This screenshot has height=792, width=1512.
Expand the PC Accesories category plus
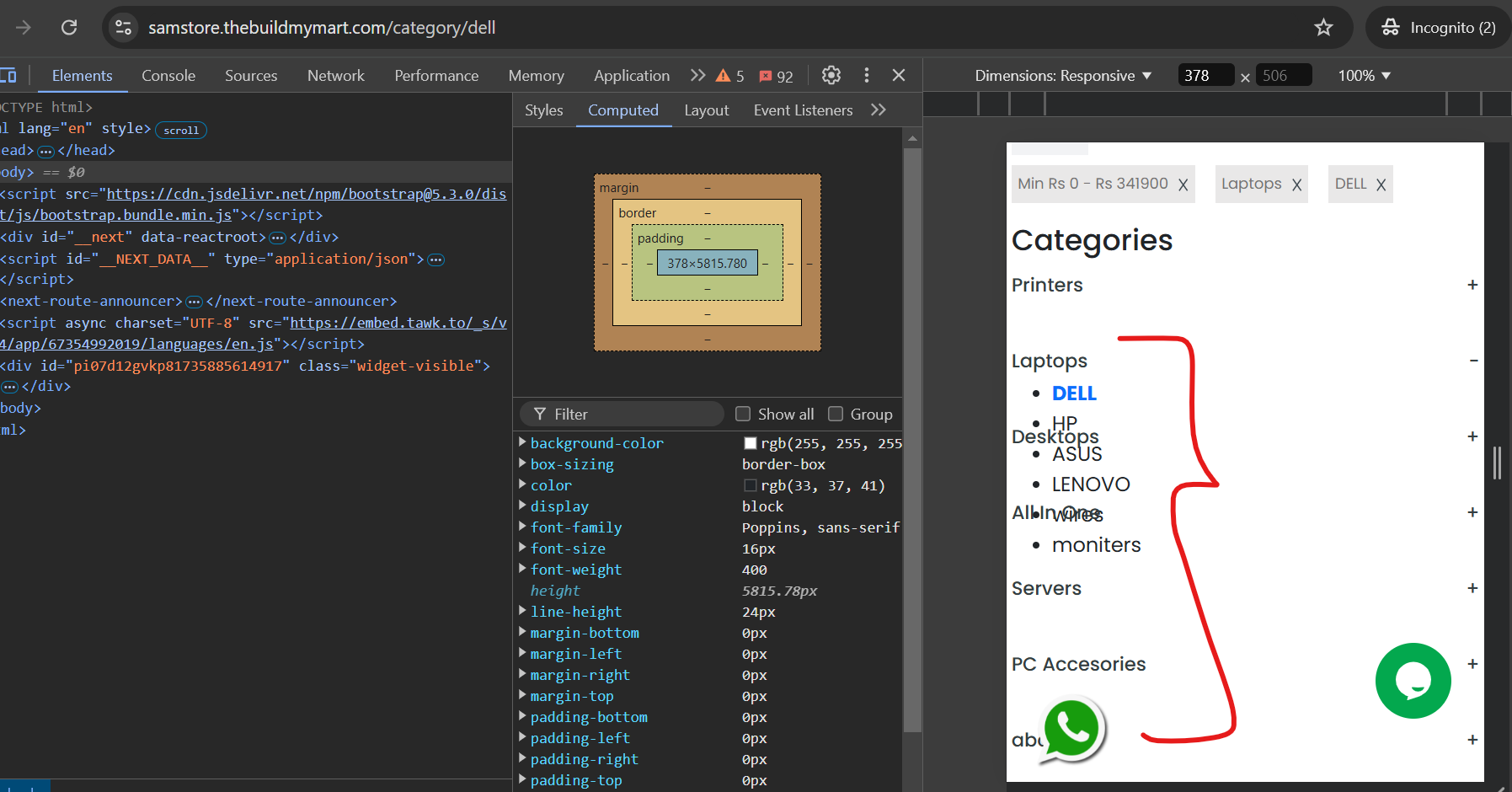pos(1472,664)
